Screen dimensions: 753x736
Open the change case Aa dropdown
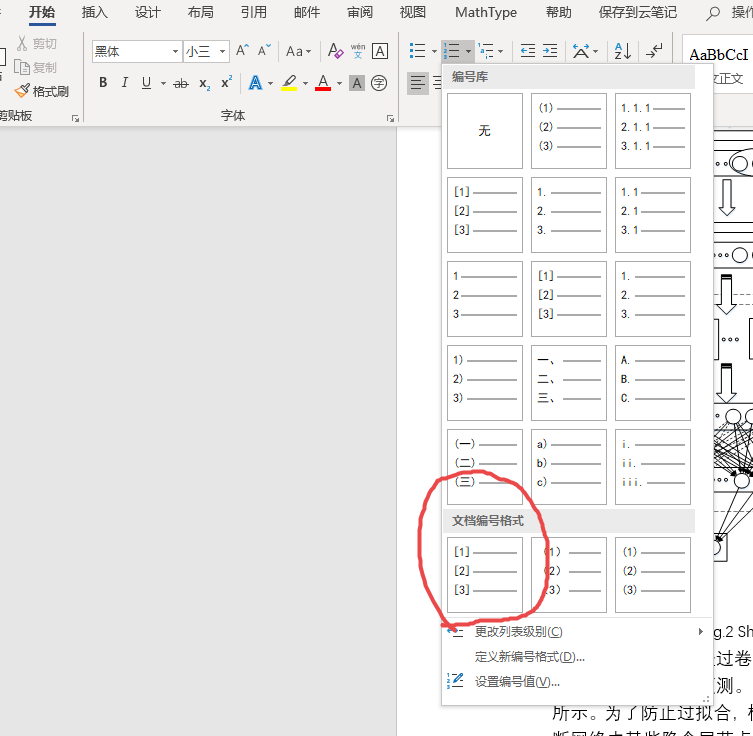[298, 51]
